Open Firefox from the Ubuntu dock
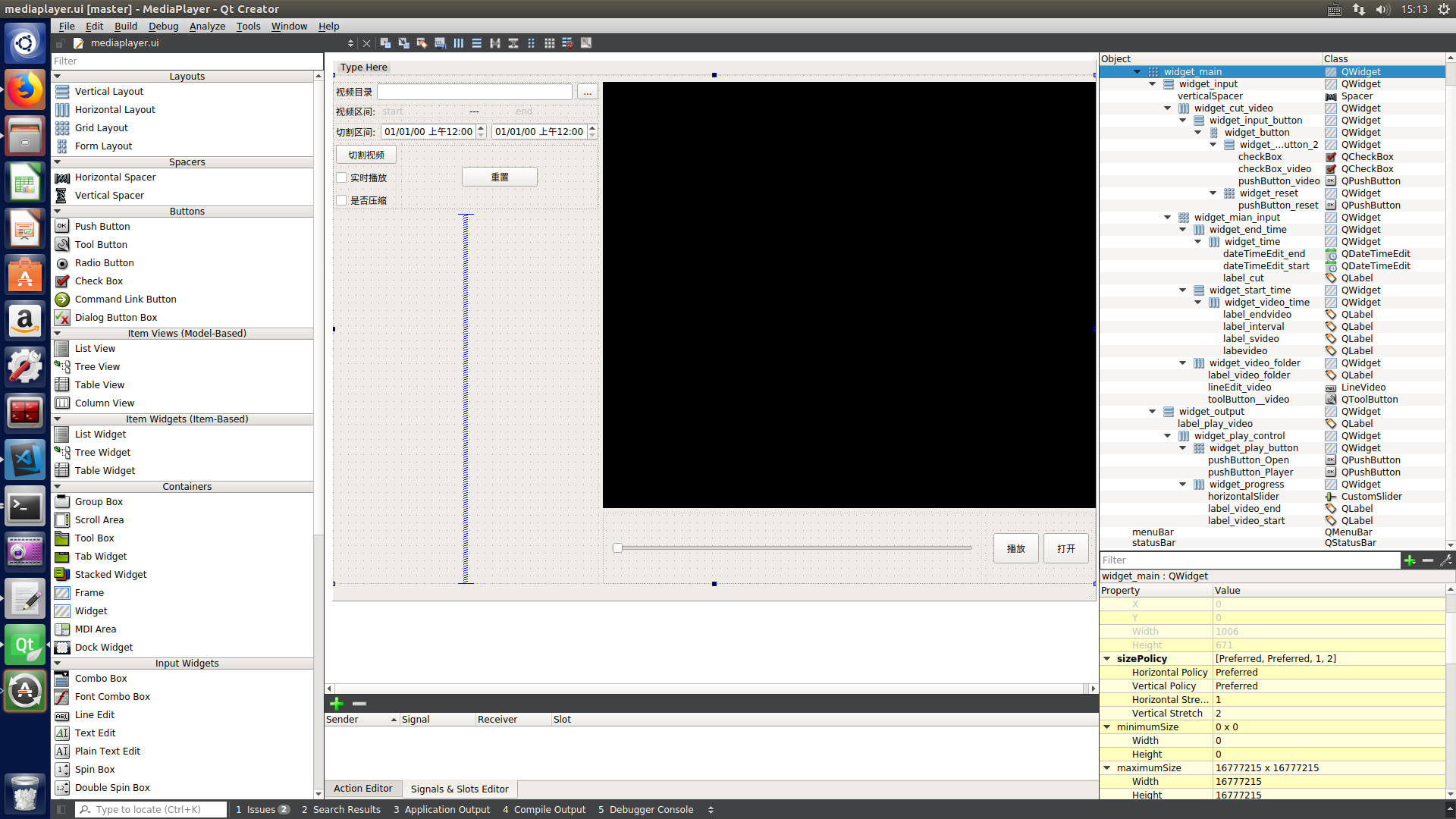 (24, 90)
